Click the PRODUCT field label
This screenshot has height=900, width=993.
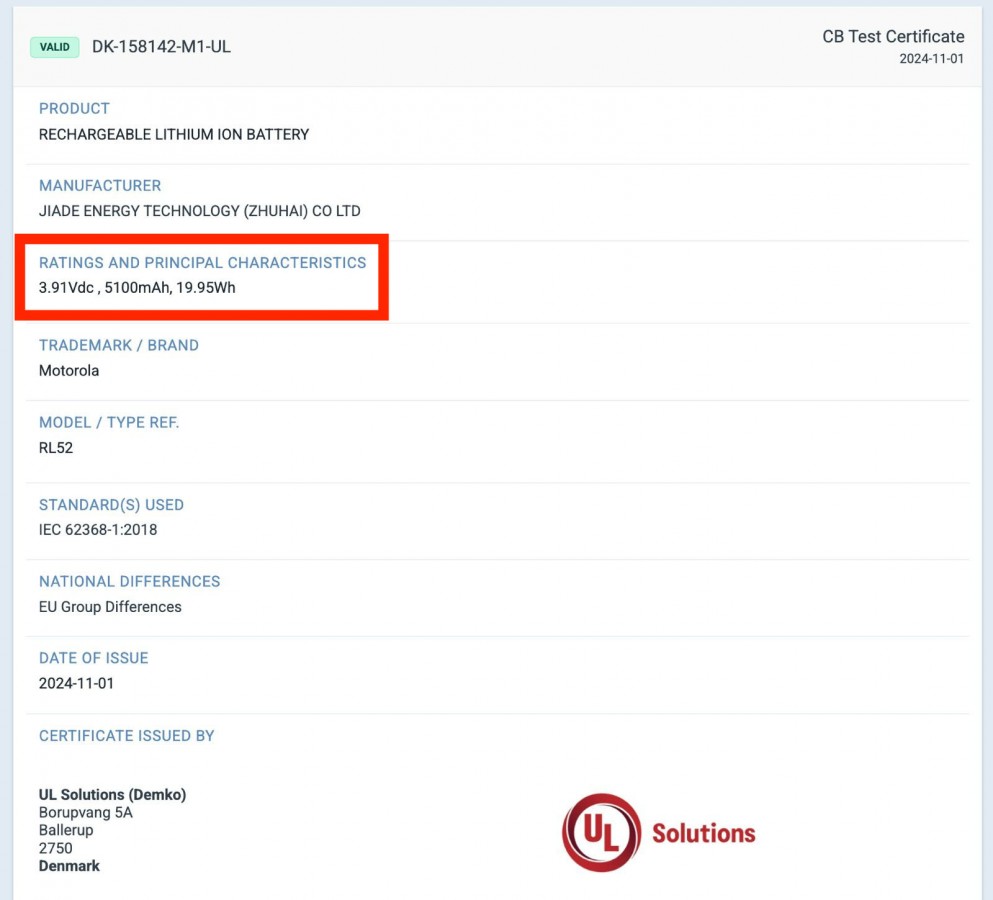74,108
